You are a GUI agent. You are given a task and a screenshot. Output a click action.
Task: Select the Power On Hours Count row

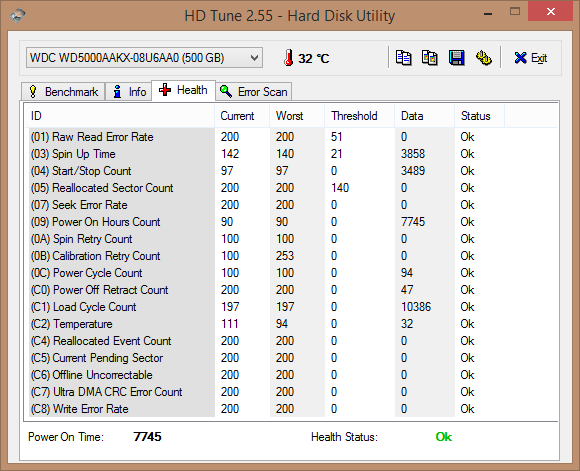tap(291, 222)
